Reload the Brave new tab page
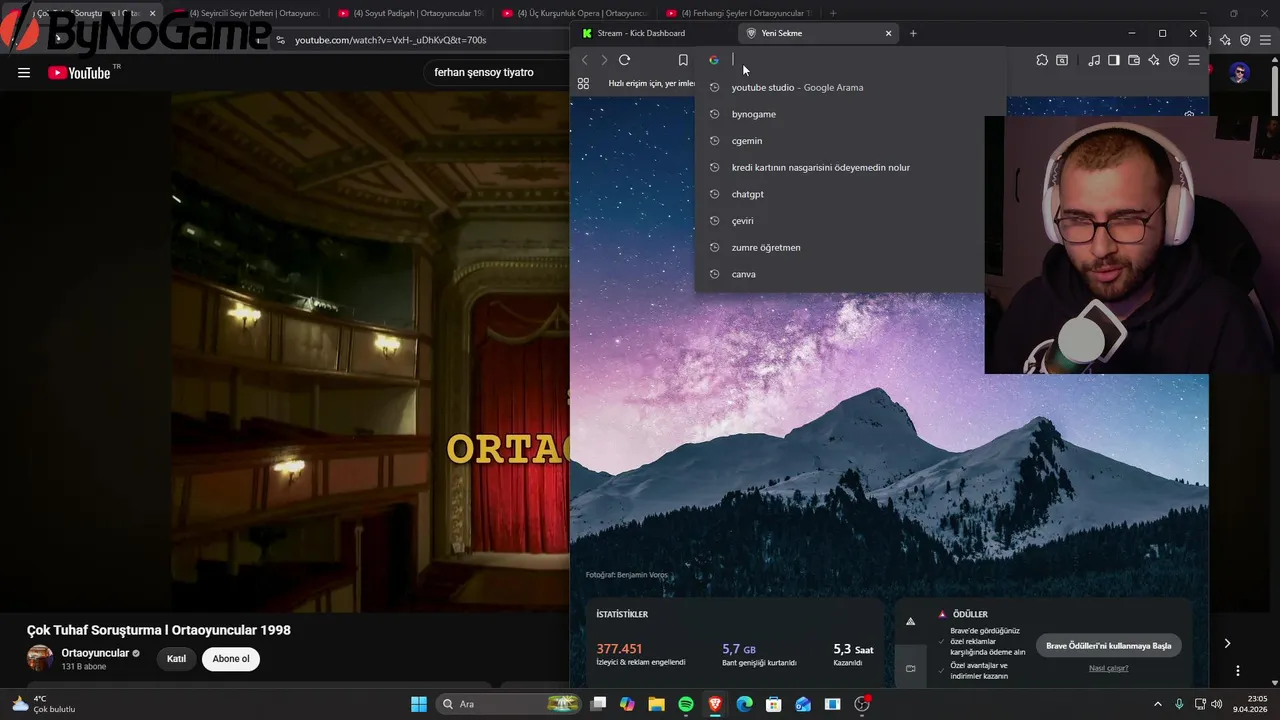The image size is (1280, 720). tap(624, 60)
